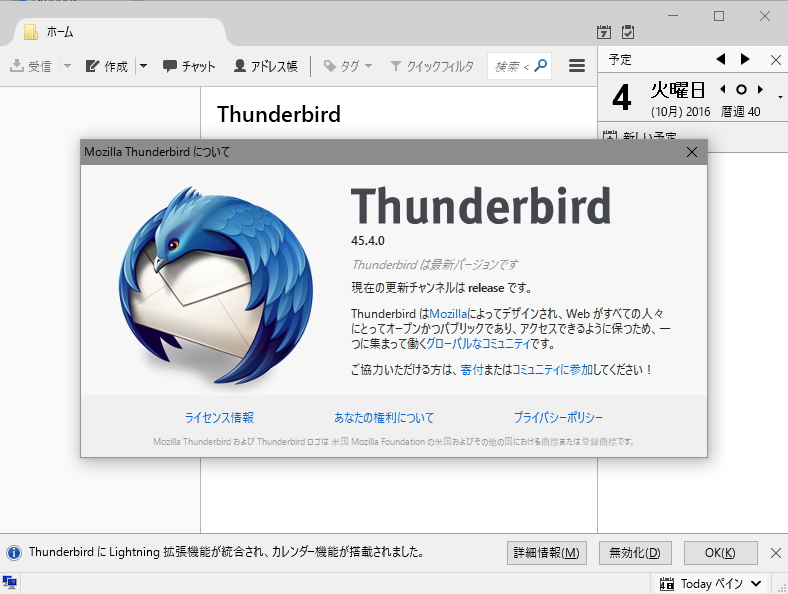788x594 pixels.
Task: Open the アドレス帳 (Address Book)
Action: point(265,66)
